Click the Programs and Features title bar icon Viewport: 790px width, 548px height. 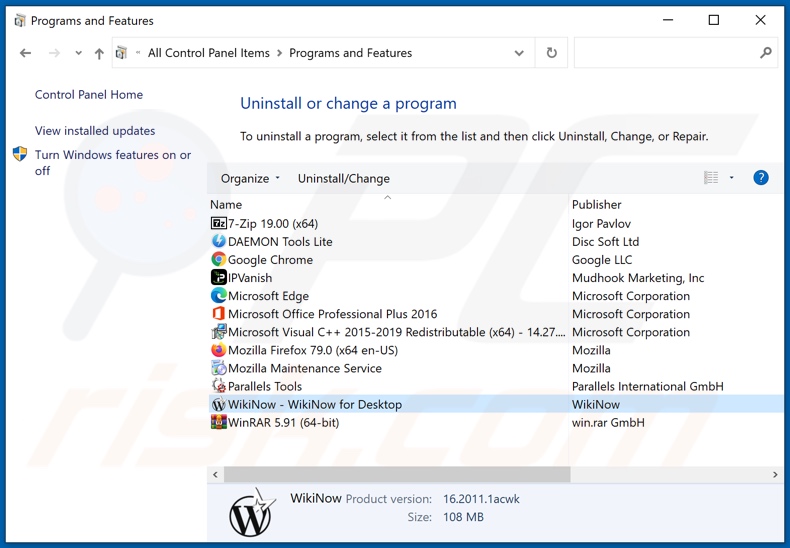pyautogui.click(x=20, y=21)
